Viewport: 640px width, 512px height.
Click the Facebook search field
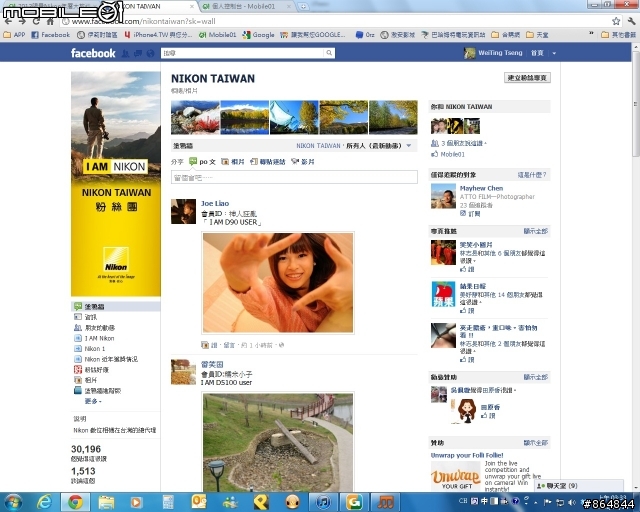pyautogui.click(x=243, y=53)
